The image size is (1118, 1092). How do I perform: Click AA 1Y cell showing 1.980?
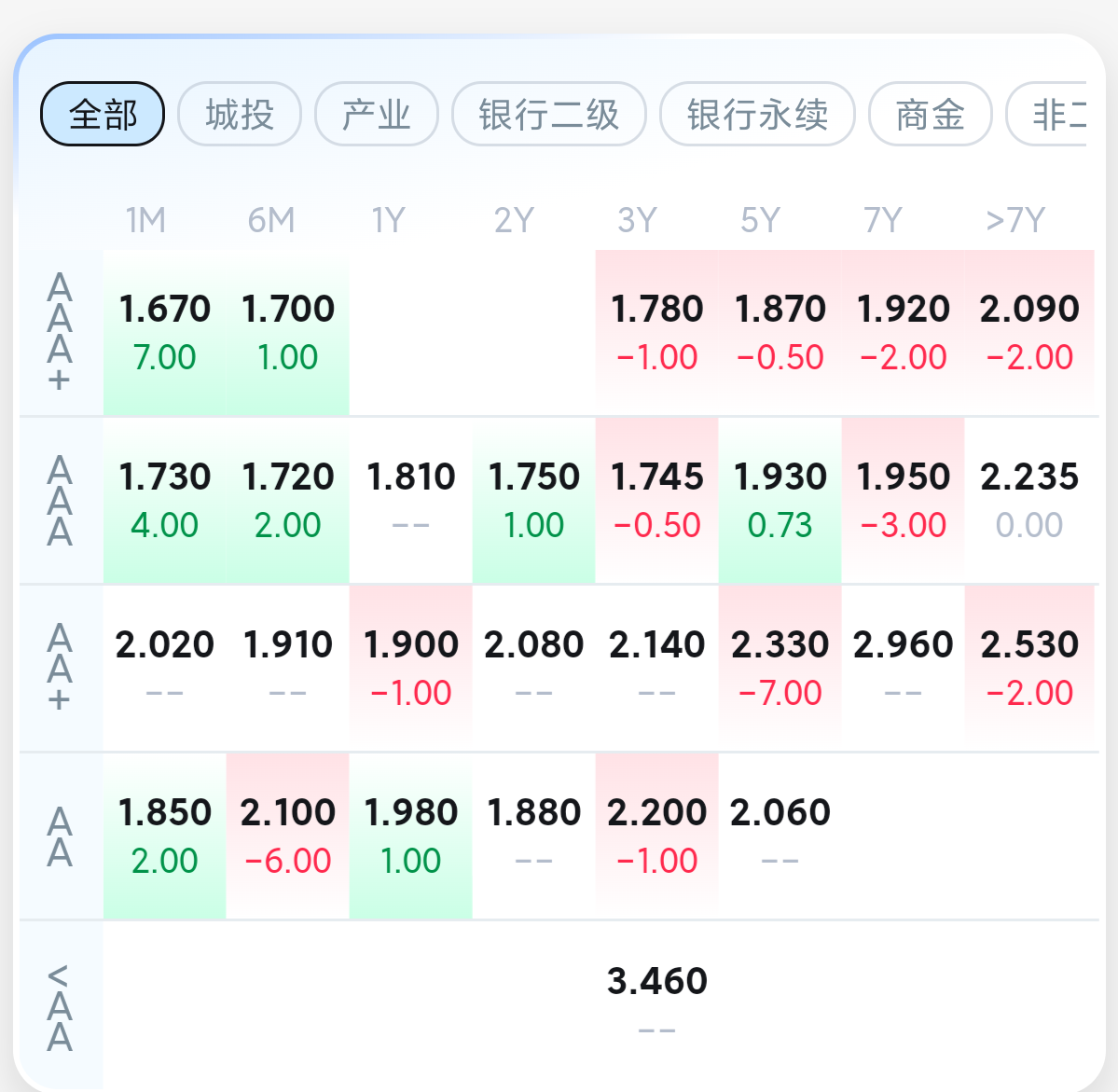(411, 836)
